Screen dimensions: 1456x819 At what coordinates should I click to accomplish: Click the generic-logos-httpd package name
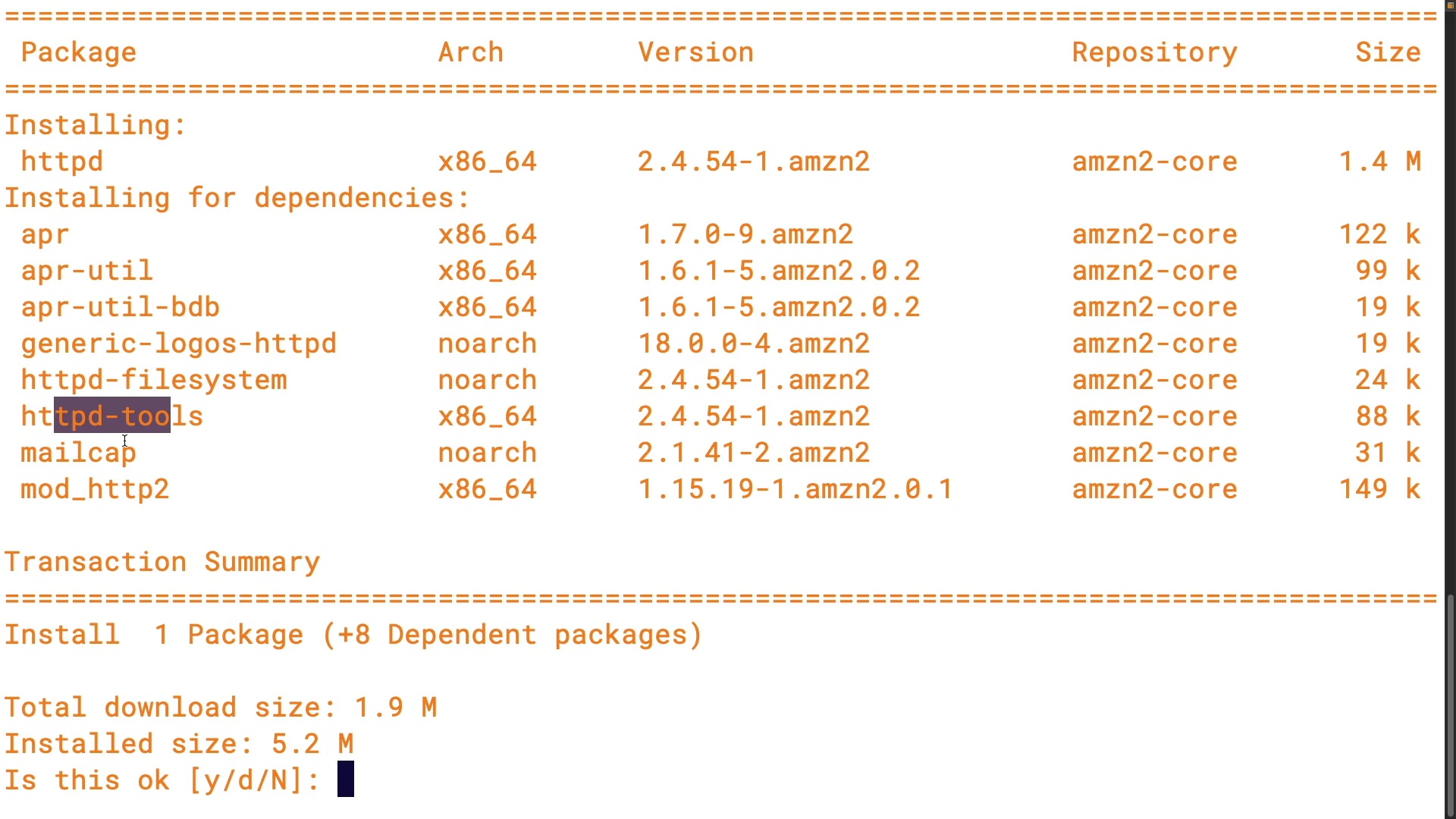coord(178,344)
